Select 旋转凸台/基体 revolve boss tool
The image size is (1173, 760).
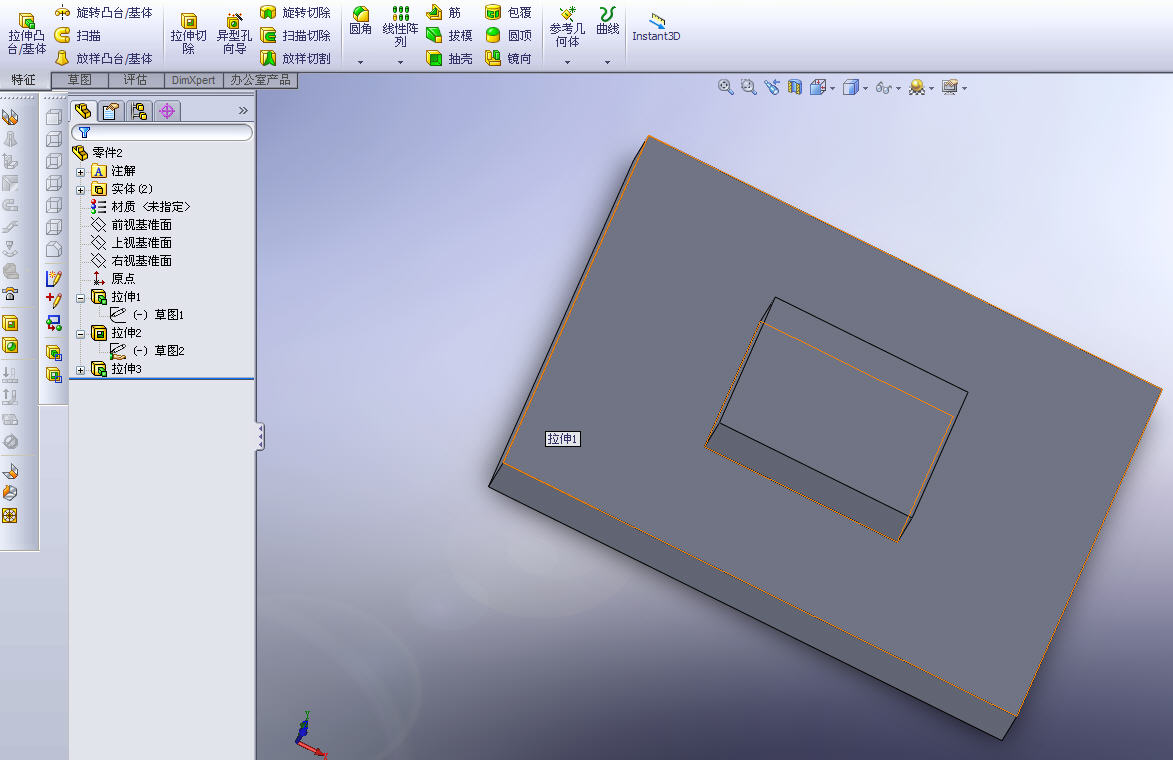pyautogui.click(x=104, y=13)
